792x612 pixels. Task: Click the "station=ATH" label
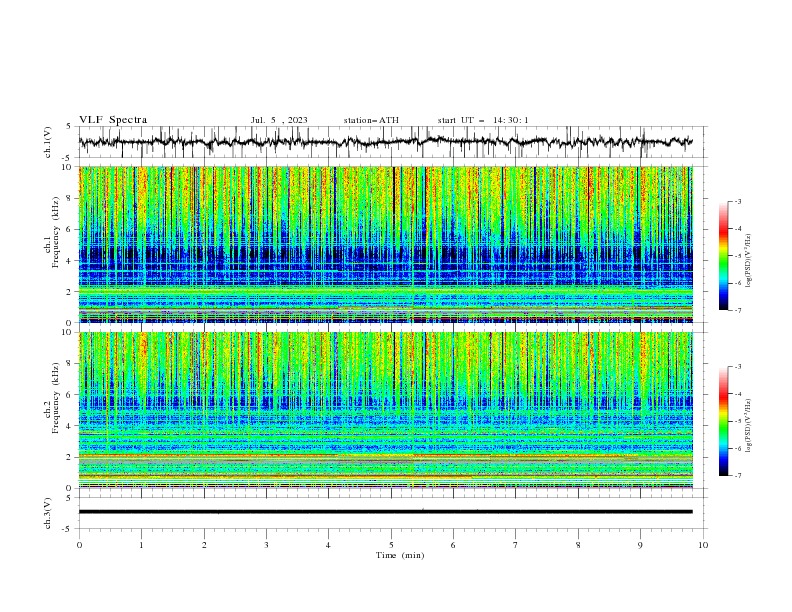pos(371,120)
